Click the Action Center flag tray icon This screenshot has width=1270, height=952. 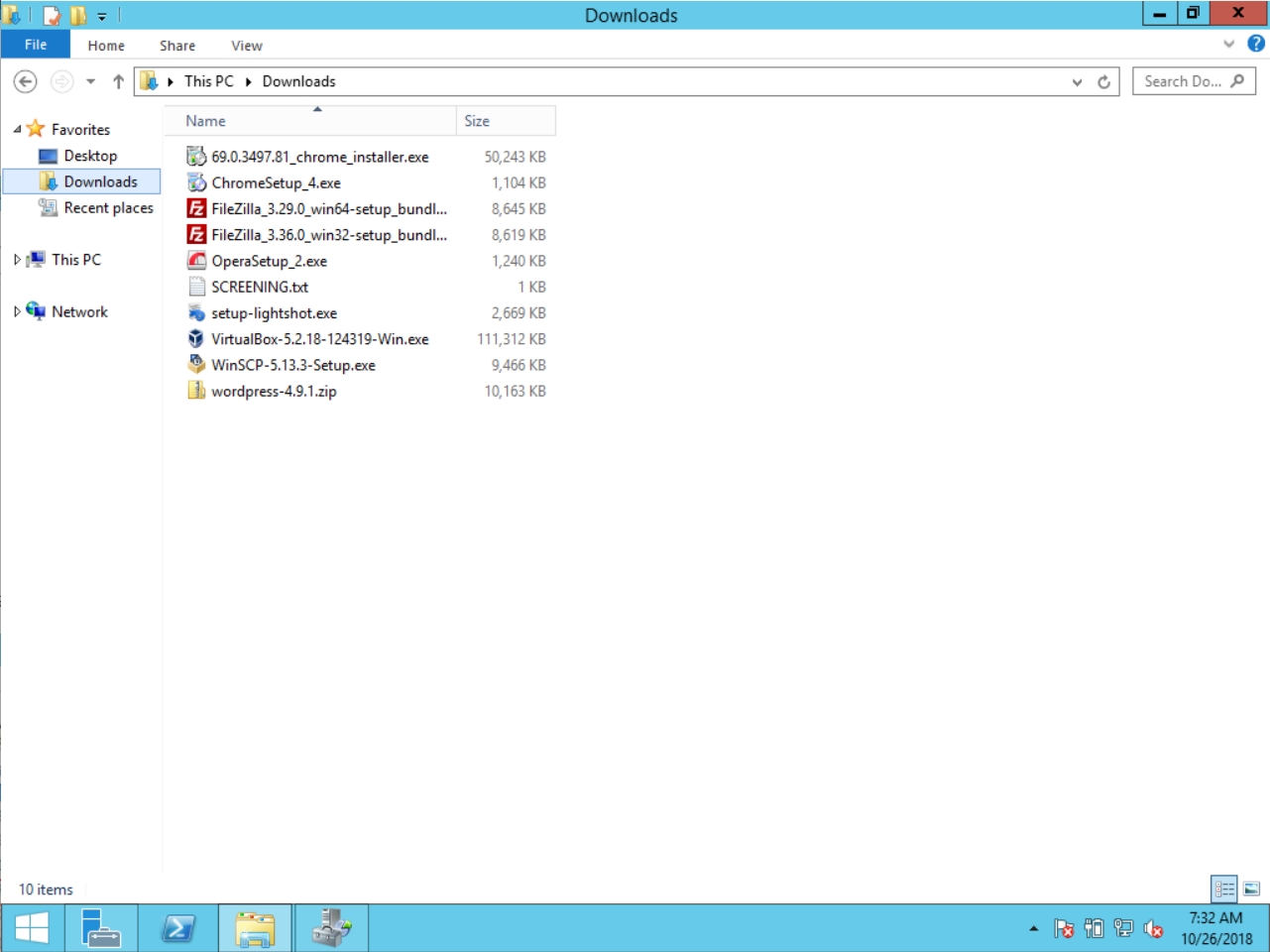[x=1064, y=928]
